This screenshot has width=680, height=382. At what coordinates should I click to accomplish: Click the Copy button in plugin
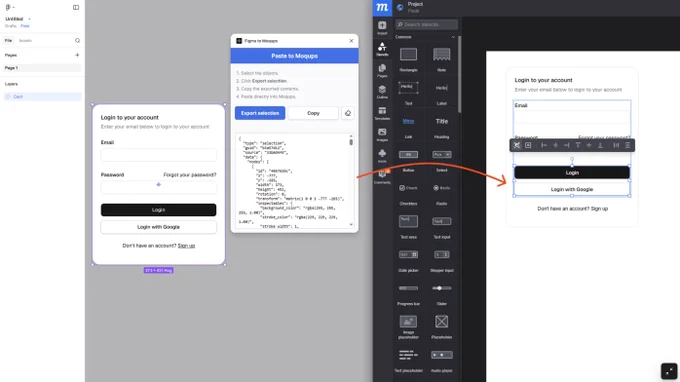313,113
